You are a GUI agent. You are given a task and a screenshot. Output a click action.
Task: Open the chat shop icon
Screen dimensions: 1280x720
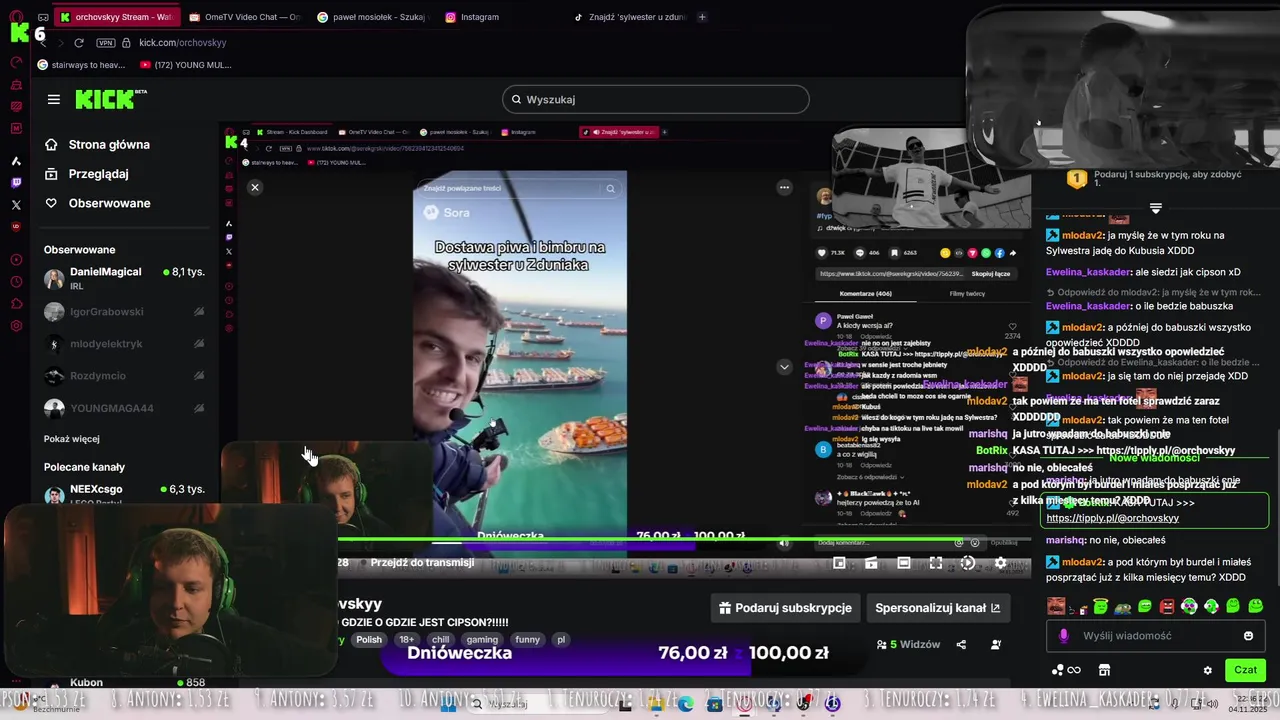(1104, 670)
